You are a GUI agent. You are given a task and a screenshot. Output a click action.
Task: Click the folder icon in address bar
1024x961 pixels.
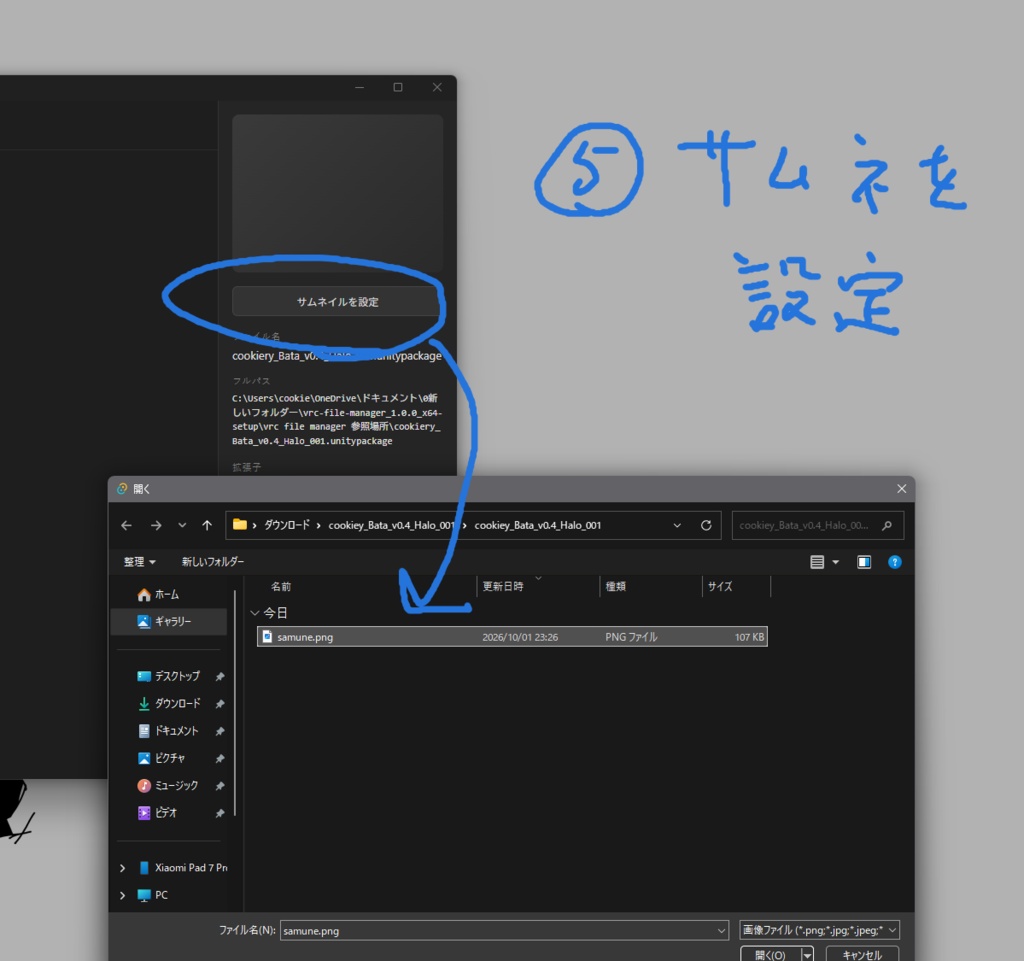[240, 525]
